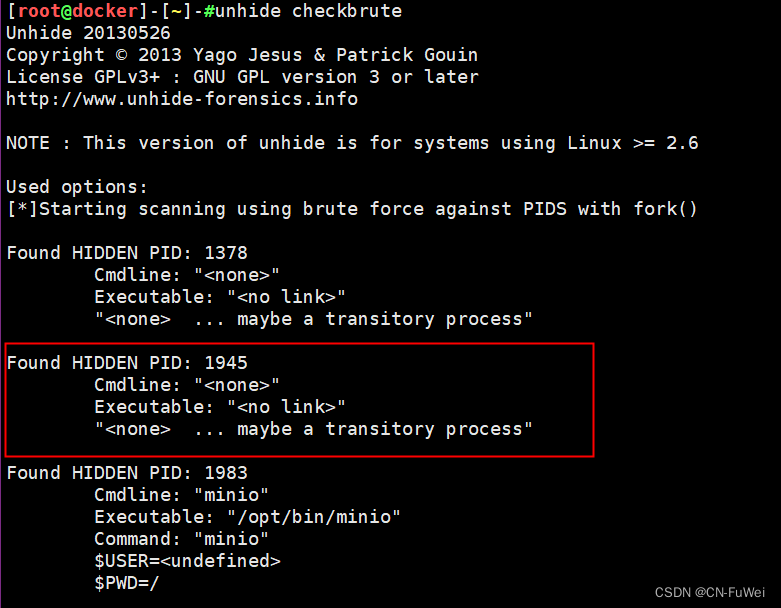The image size is (781, 608).
Task: Click the Cmdline "minio" entry
Action: pyautogui.click(x=181, y=495)
